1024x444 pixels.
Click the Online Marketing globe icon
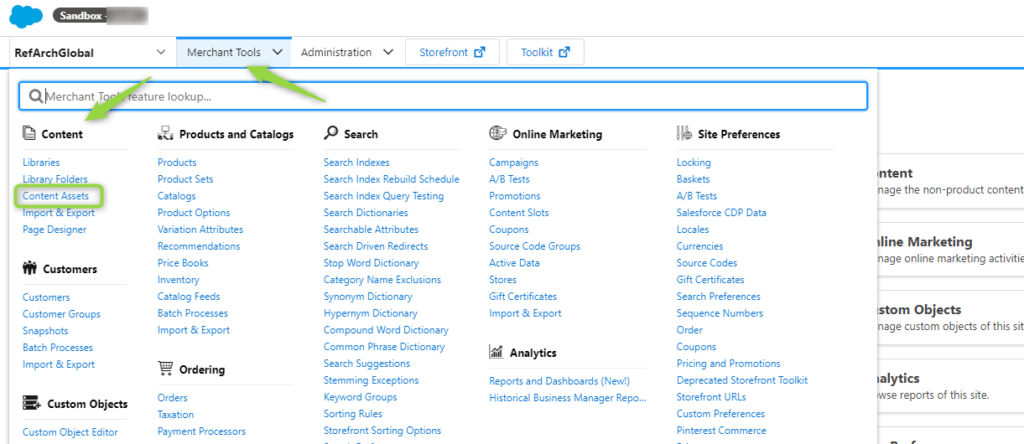(497, 133)
